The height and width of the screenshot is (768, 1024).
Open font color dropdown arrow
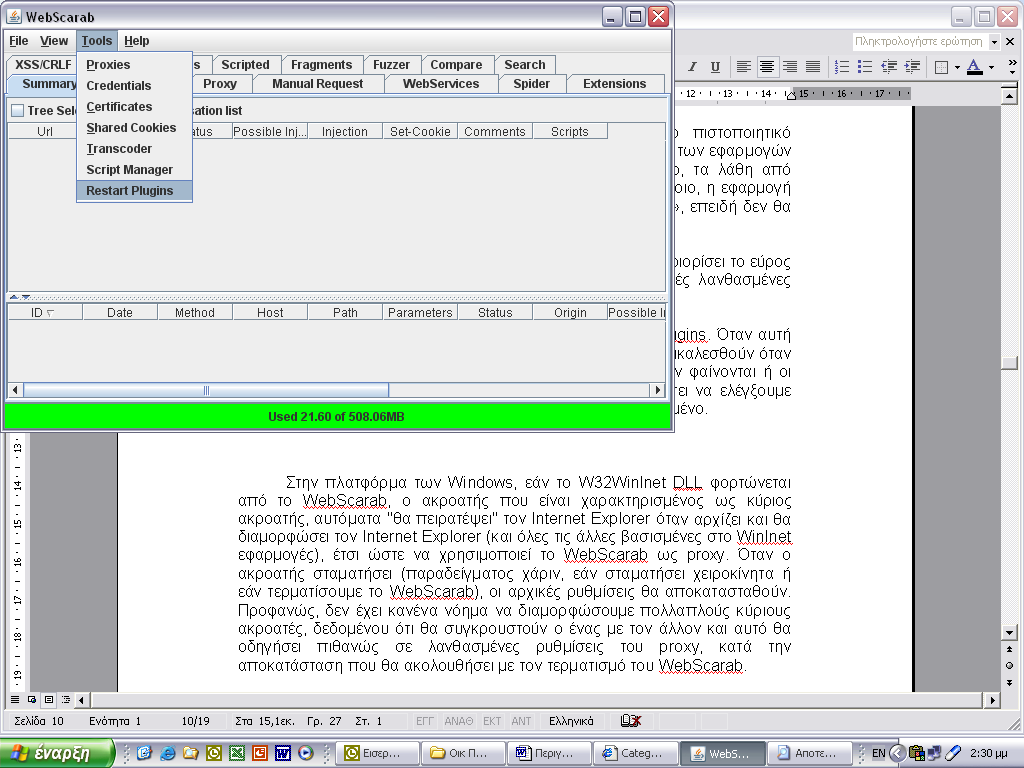coord(991,67)
